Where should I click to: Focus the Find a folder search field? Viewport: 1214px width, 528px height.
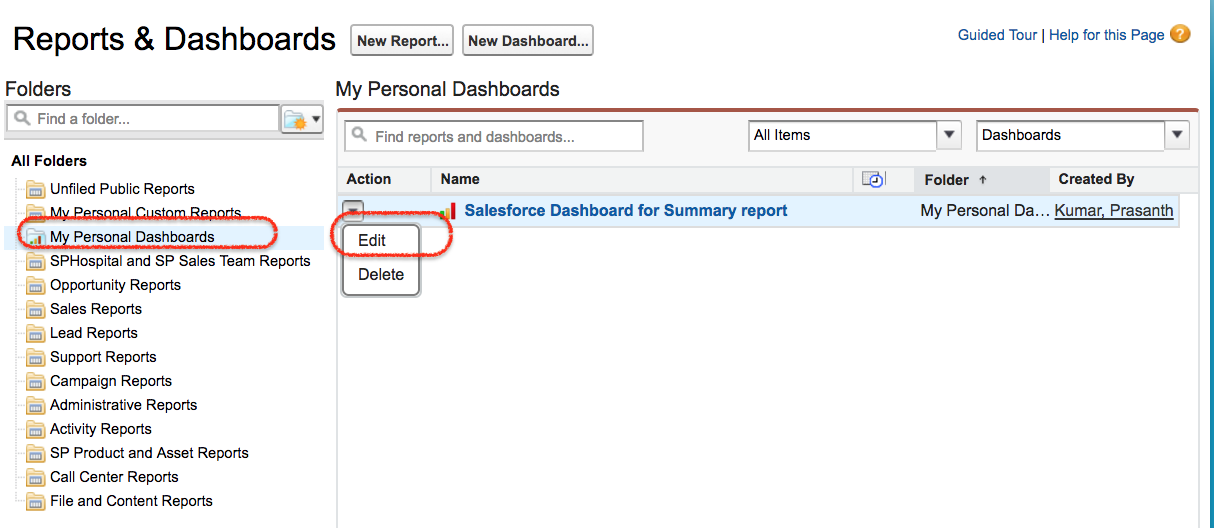pyautogui.click(x=142, y=119)
